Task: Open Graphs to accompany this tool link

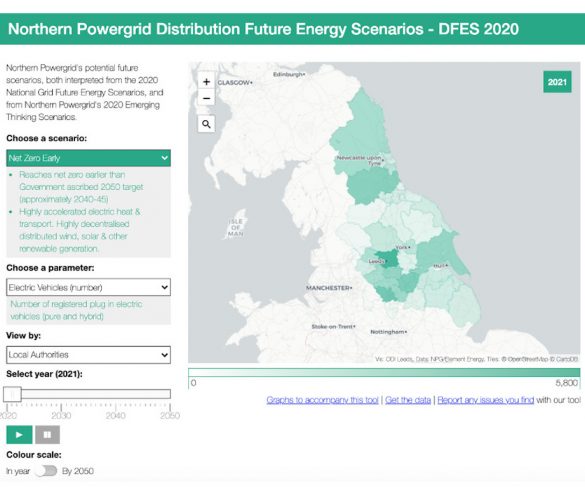Action: 322,400
